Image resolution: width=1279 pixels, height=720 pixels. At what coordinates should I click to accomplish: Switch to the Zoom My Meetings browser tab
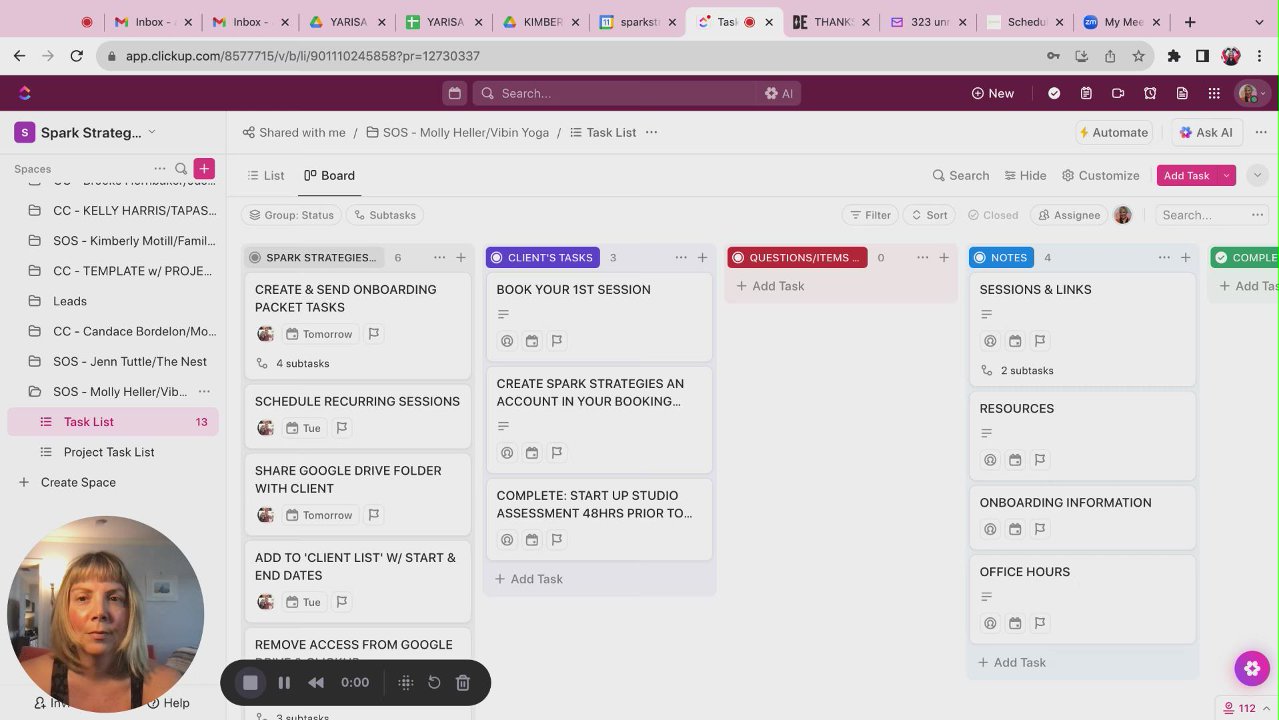1121,22
